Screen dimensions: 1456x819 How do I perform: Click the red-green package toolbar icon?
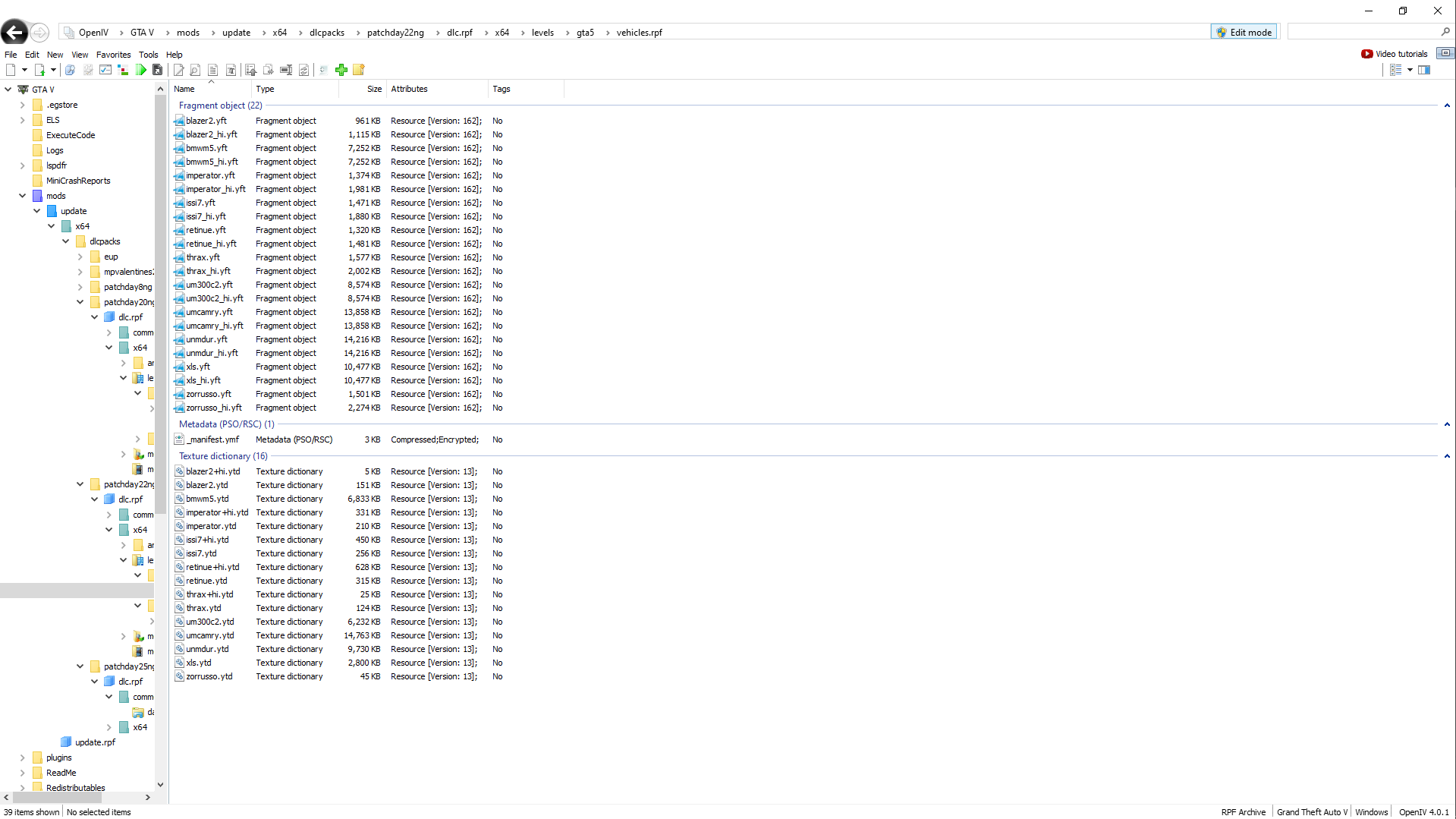pos(123,70)
